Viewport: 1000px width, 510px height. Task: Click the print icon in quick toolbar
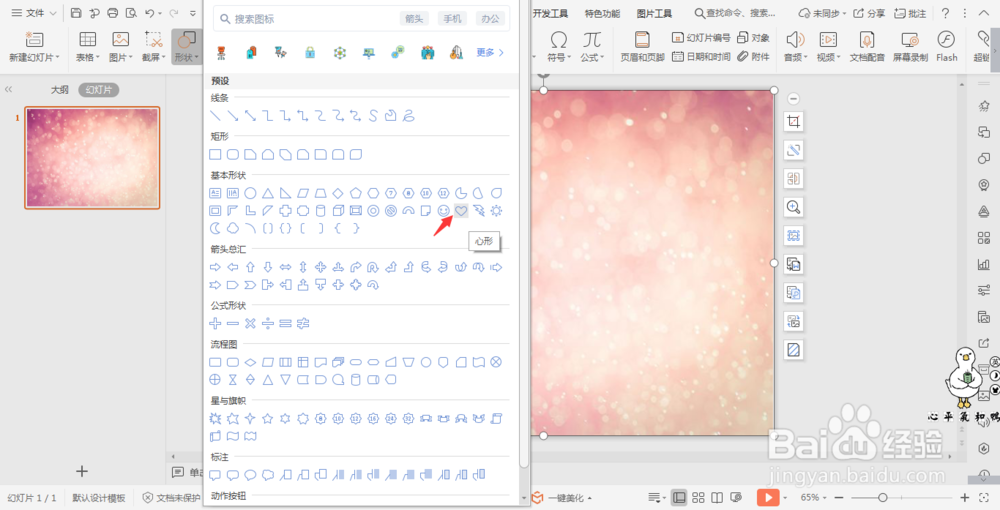[113, 13]
